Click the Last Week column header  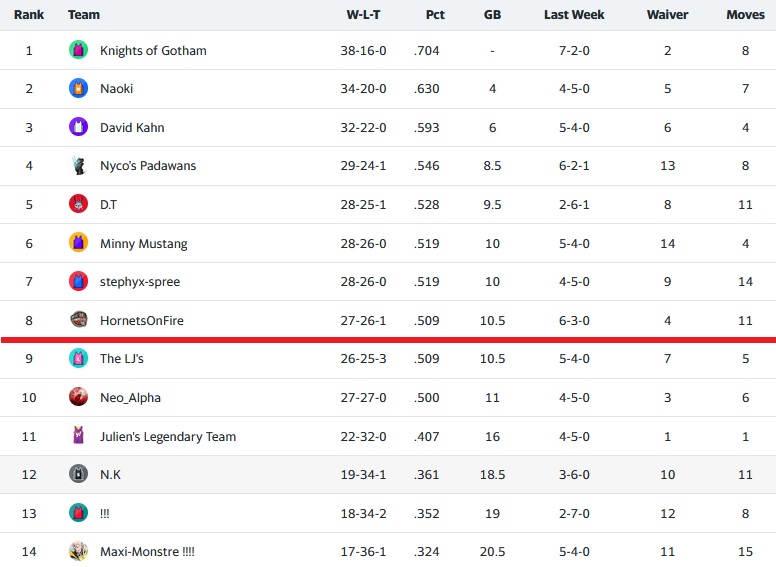point(571,15)
